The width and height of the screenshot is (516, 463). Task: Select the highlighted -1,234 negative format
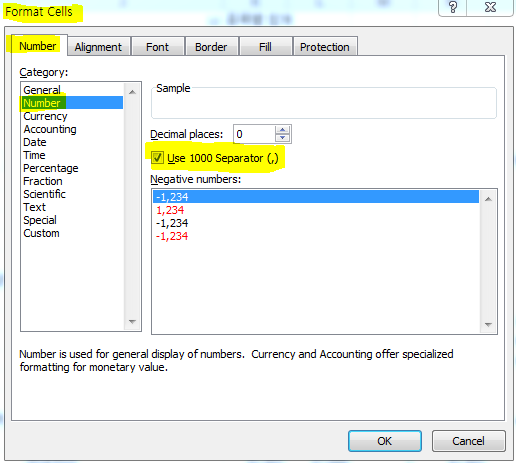click(x=316, y=197)
